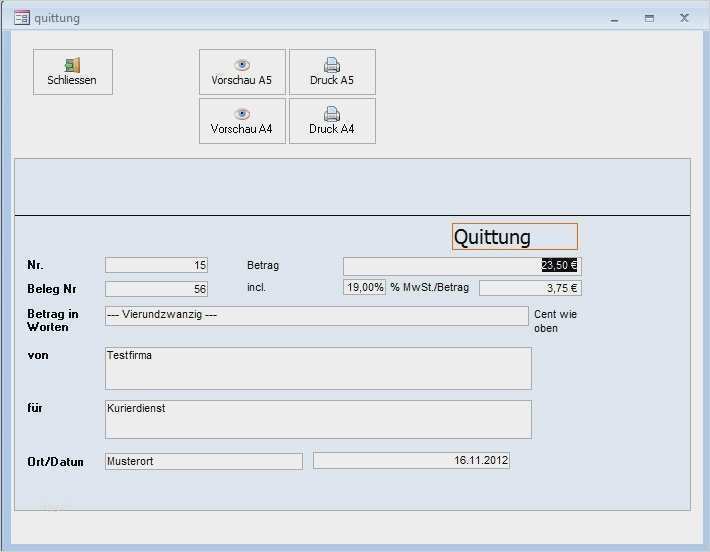710x552 pixels.
Task: Click the Betrag field with 23,50 €
Action: [x=462, y=266]
